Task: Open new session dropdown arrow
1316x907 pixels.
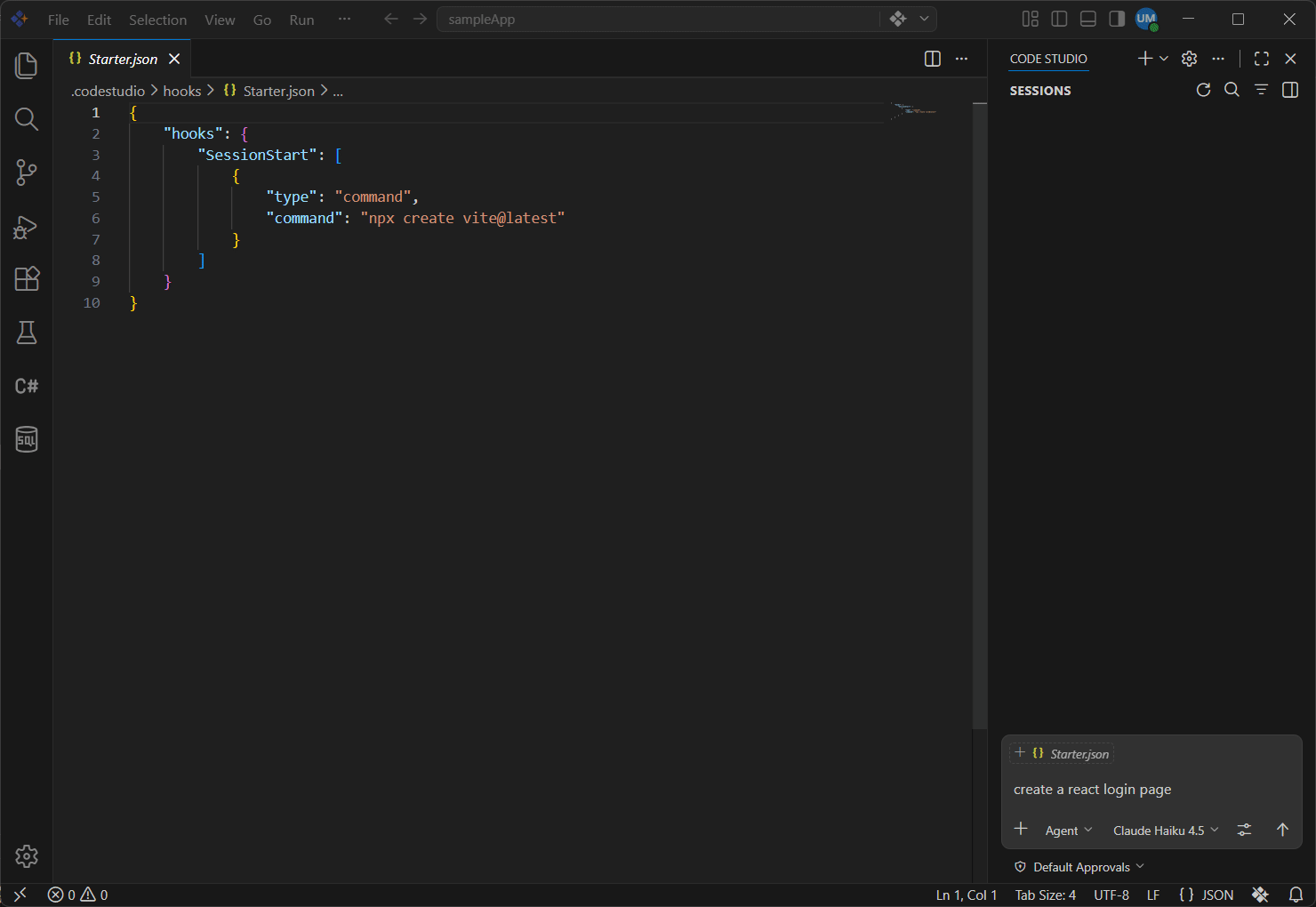Action: pos(1164,59)
